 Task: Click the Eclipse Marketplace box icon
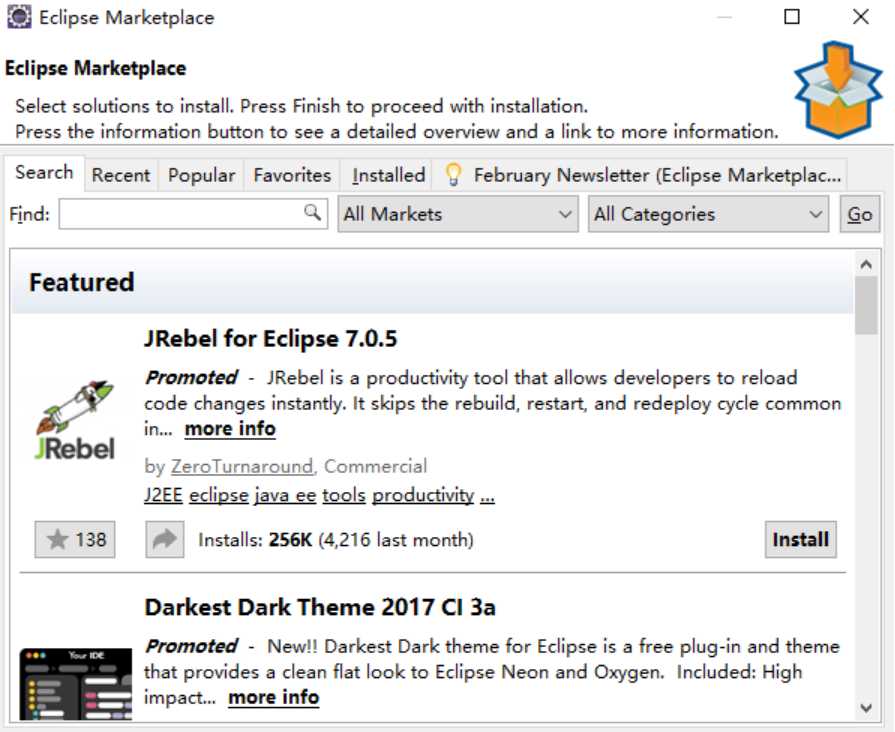point(838,90)
